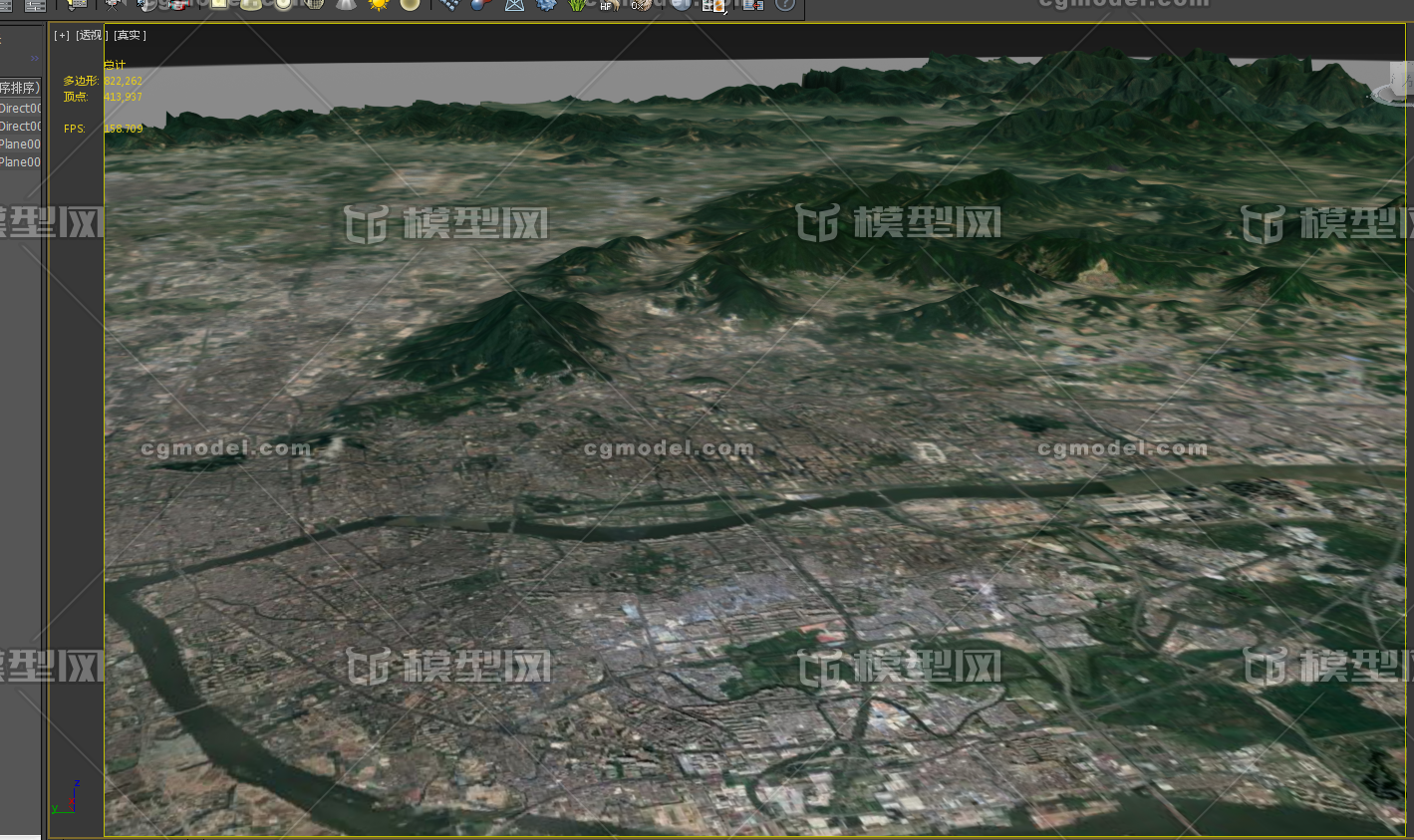This screenshot has height=840, width=1414.
Task: Select the first Direct00 object in the list
Action: 21,109
